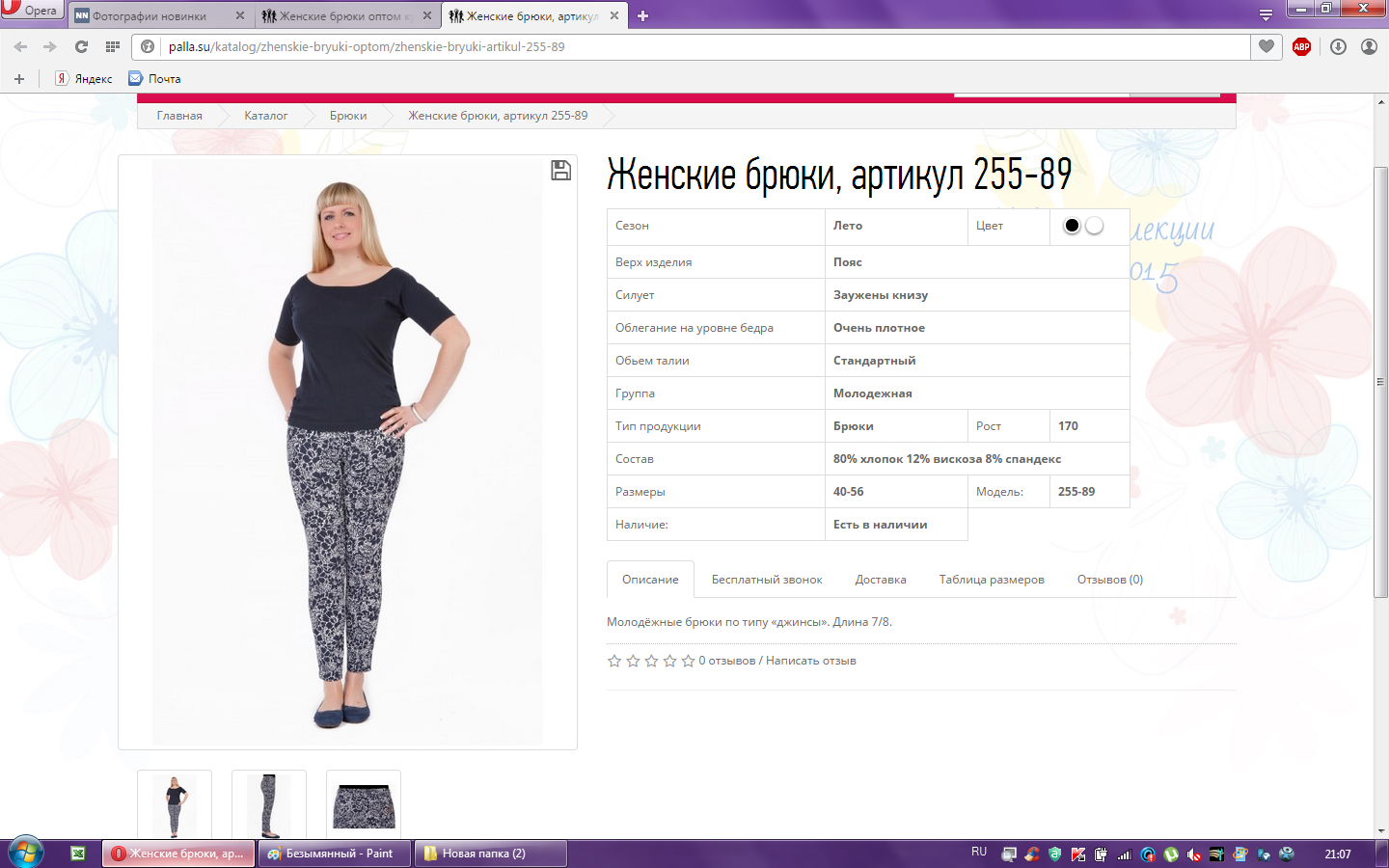Select the waistband close-up thumbnail

364,805
